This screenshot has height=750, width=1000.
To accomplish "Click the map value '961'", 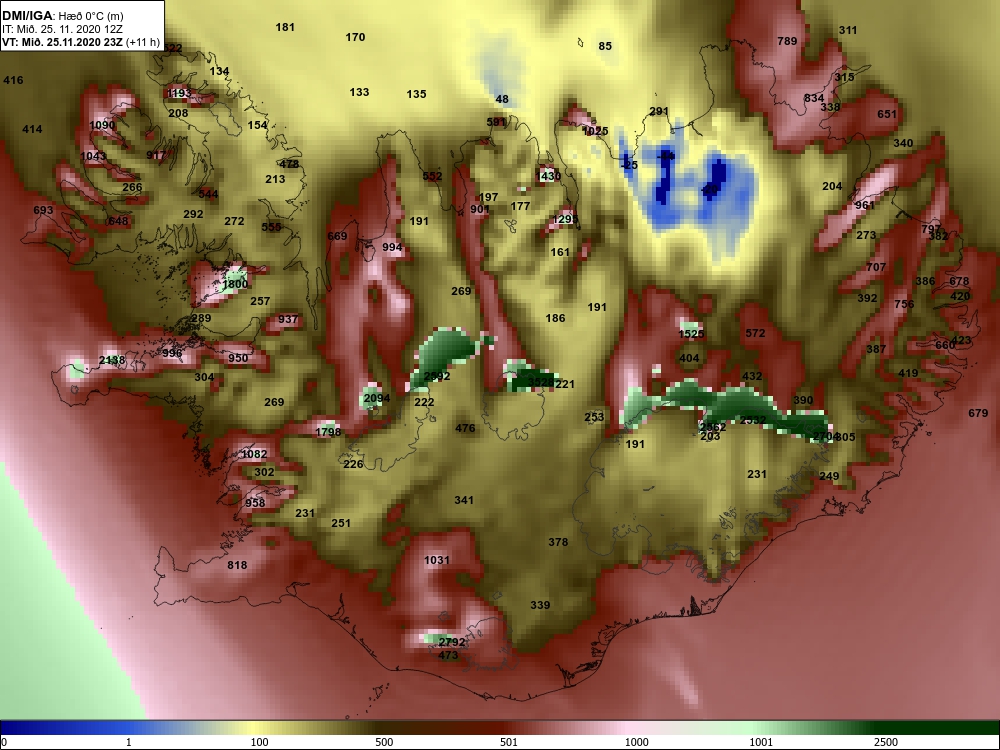I will [x=865, y=205].
